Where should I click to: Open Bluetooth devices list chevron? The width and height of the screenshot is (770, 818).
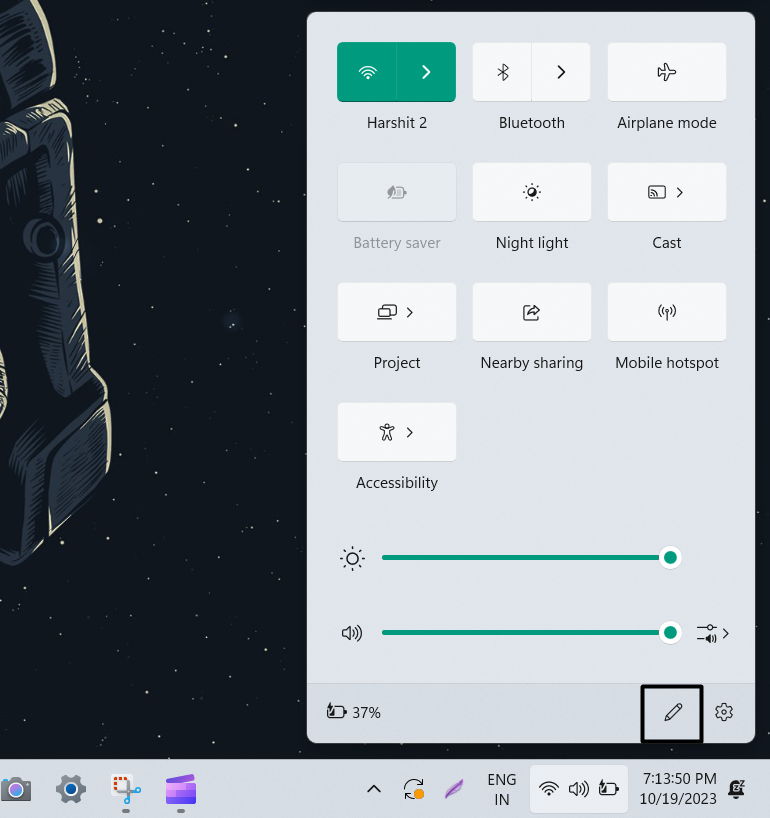[x=561, y=72]
